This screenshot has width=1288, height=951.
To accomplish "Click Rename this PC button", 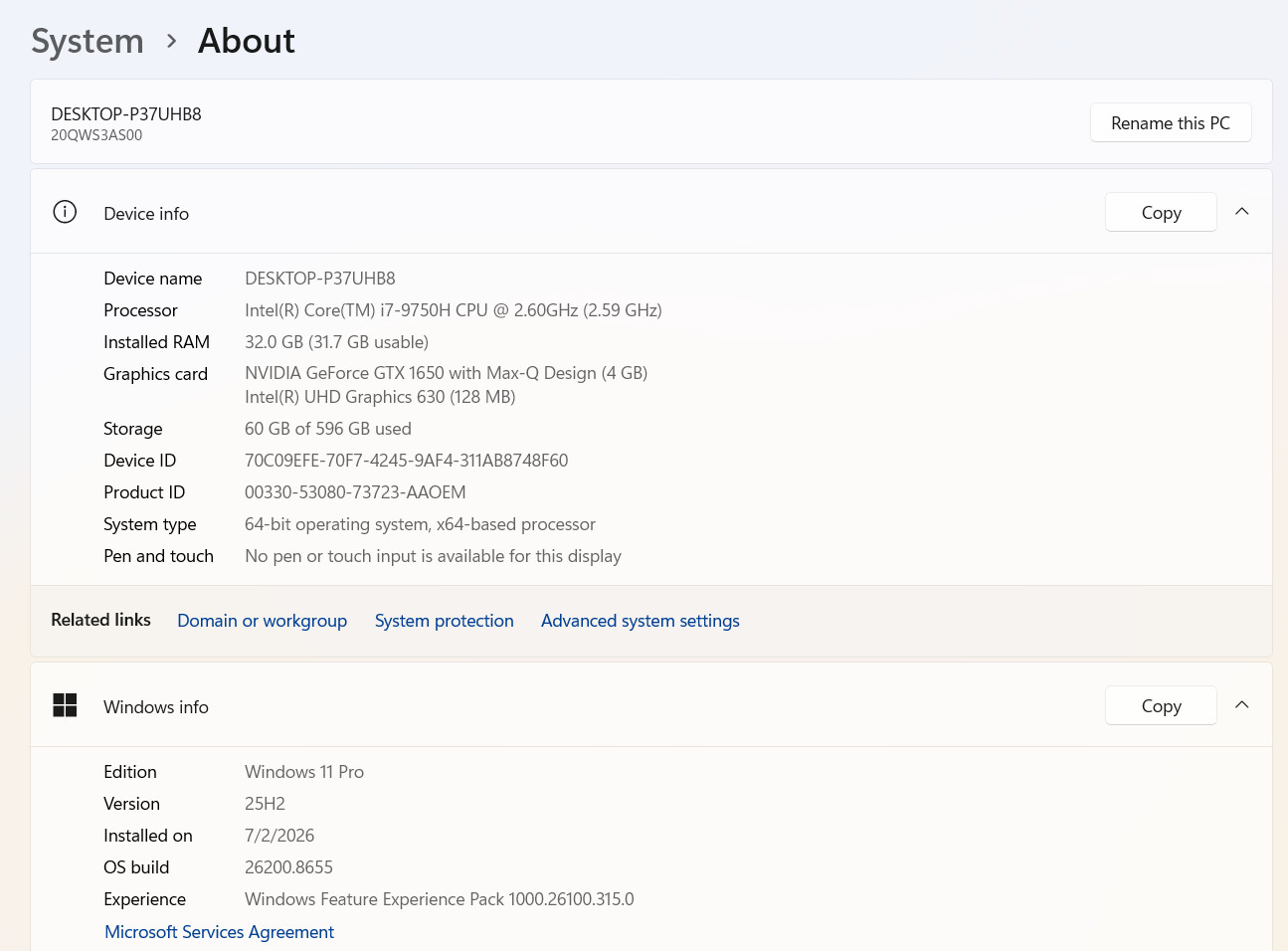I will (1171, 122).
